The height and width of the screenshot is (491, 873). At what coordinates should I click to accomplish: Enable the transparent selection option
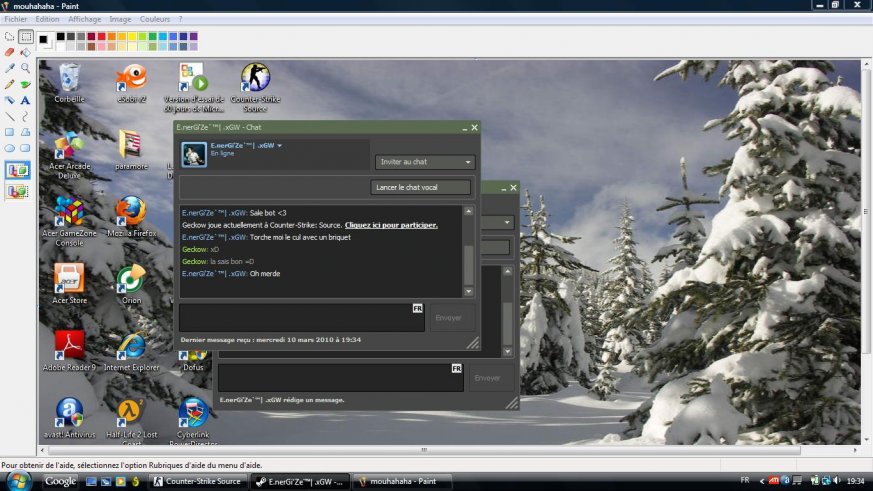pos(18,191)
